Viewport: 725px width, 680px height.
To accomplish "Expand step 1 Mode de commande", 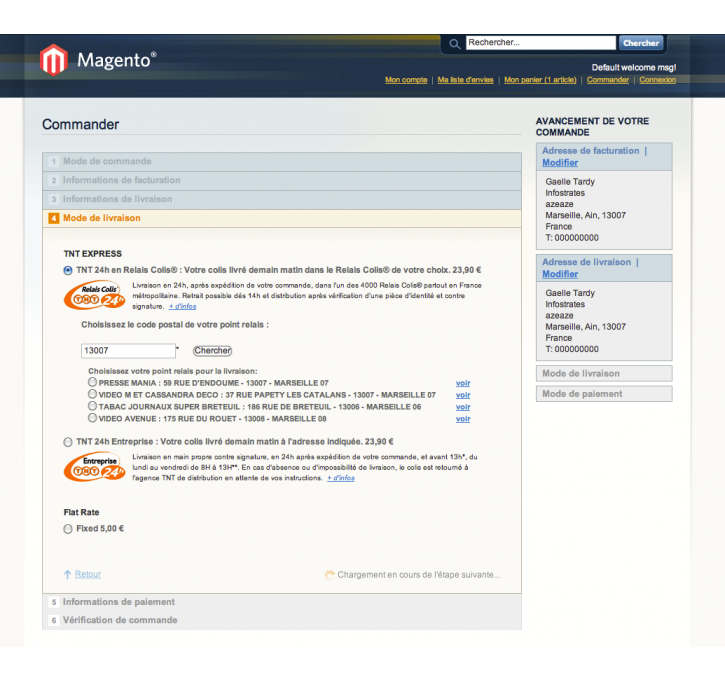I will [x=282, y=161].
